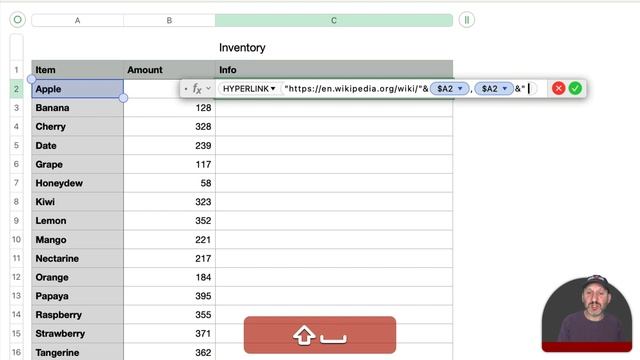Viewport: 640px width, 360px height.
Task: Select the Nectarine cell
Action: (78, 258)
